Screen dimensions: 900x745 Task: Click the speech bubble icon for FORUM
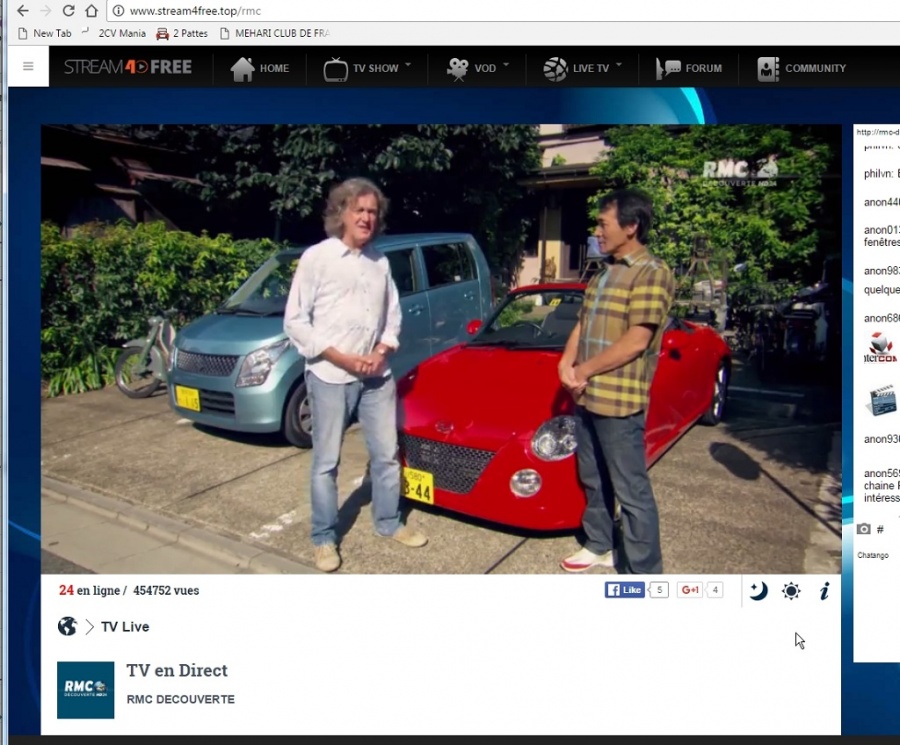coord(668,69)
